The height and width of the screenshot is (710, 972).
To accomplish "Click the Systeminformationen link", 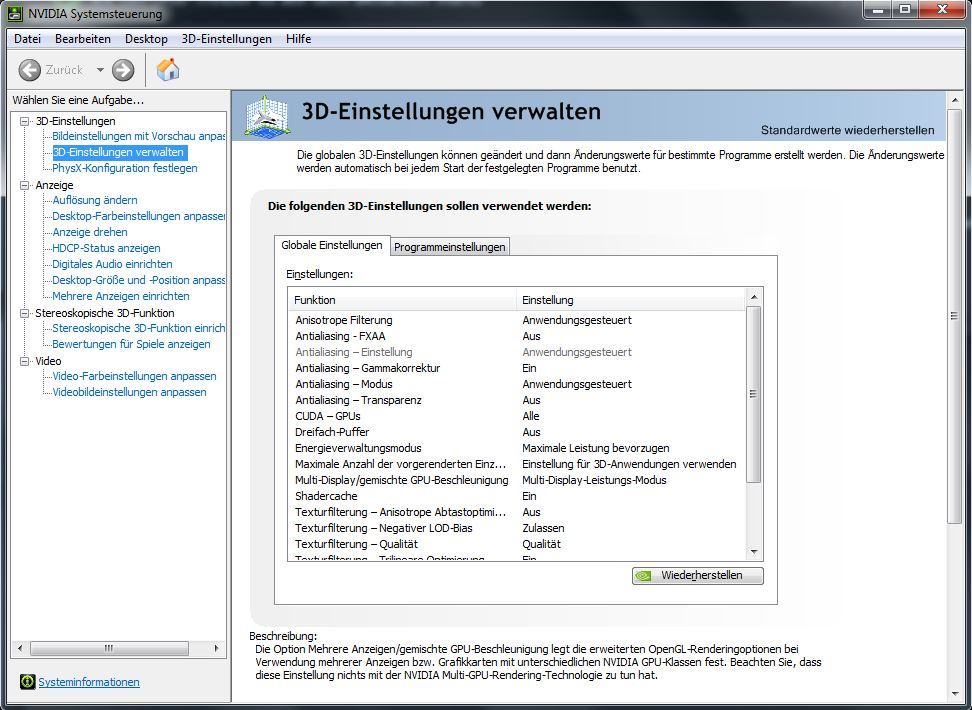I will tap(89, 682).
